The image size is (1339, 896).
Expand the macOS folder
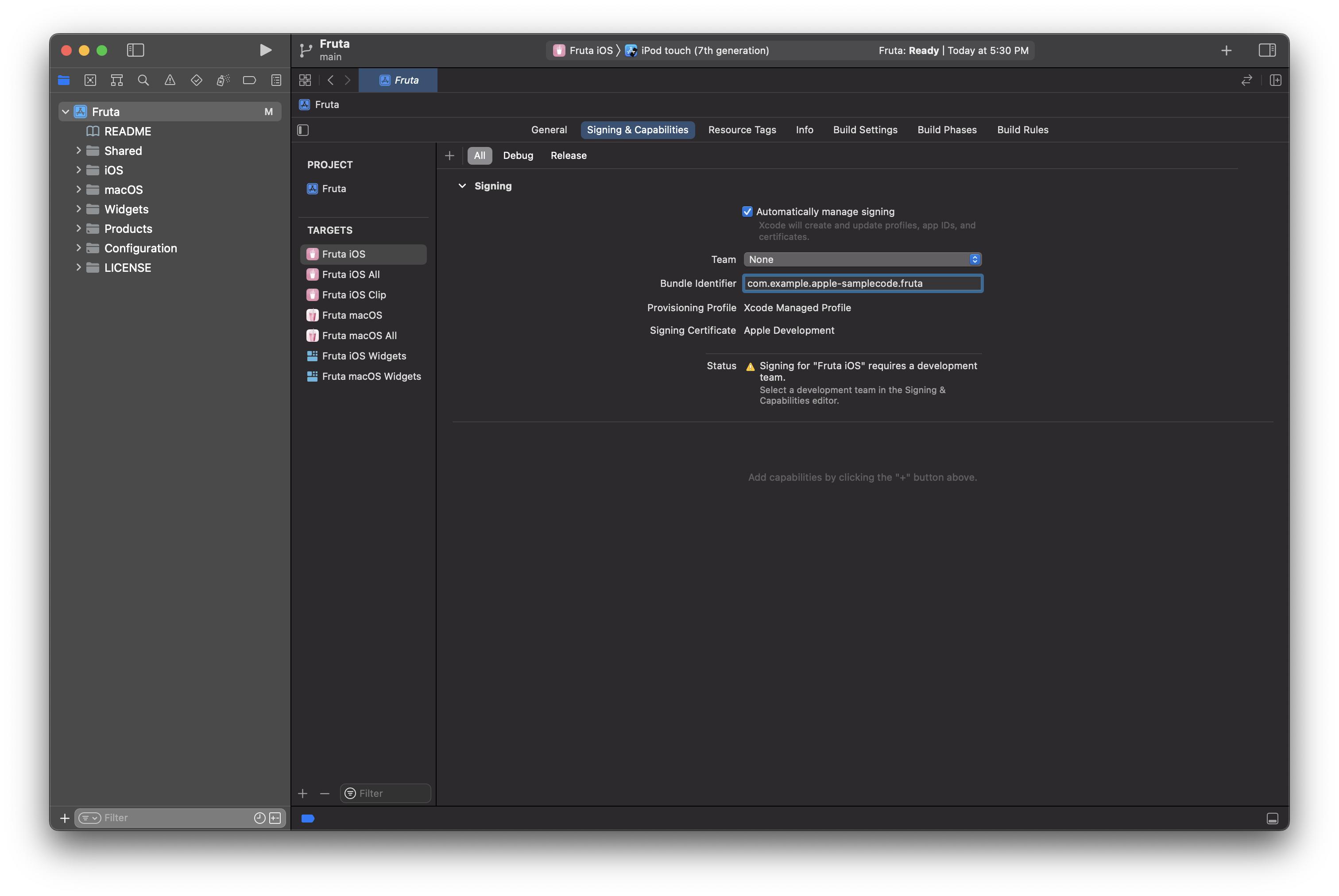pyautogui.click(x=78, y=189)
